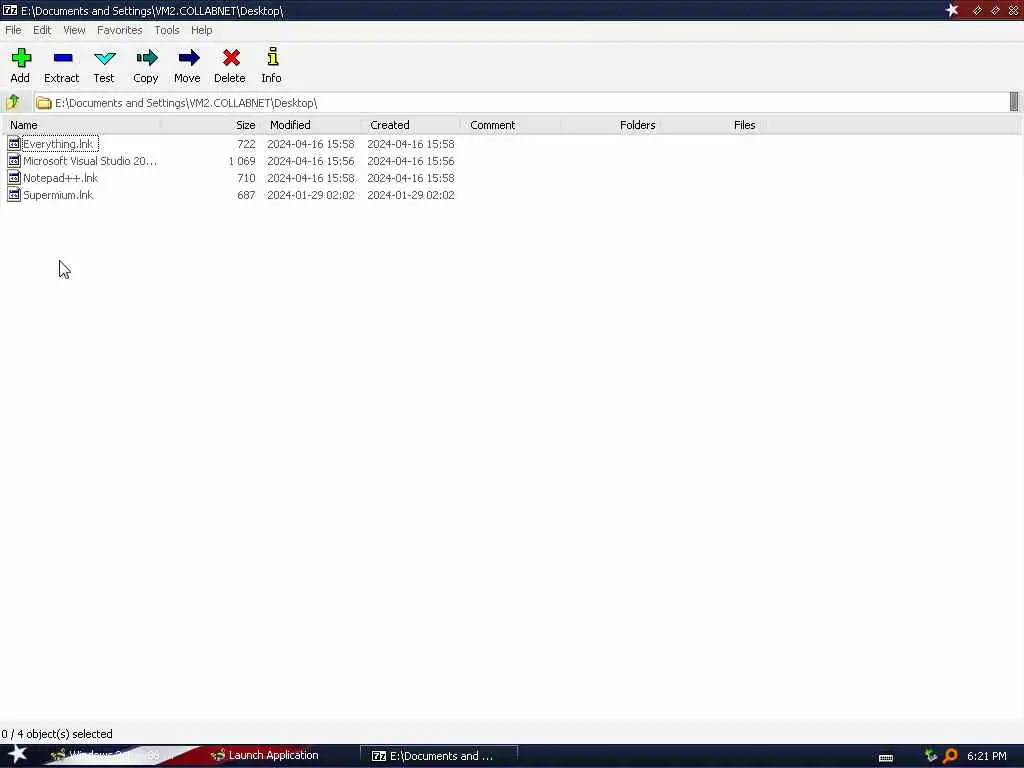Open the View menu
The image size is (1024, 768).
[x=74, y=30]
